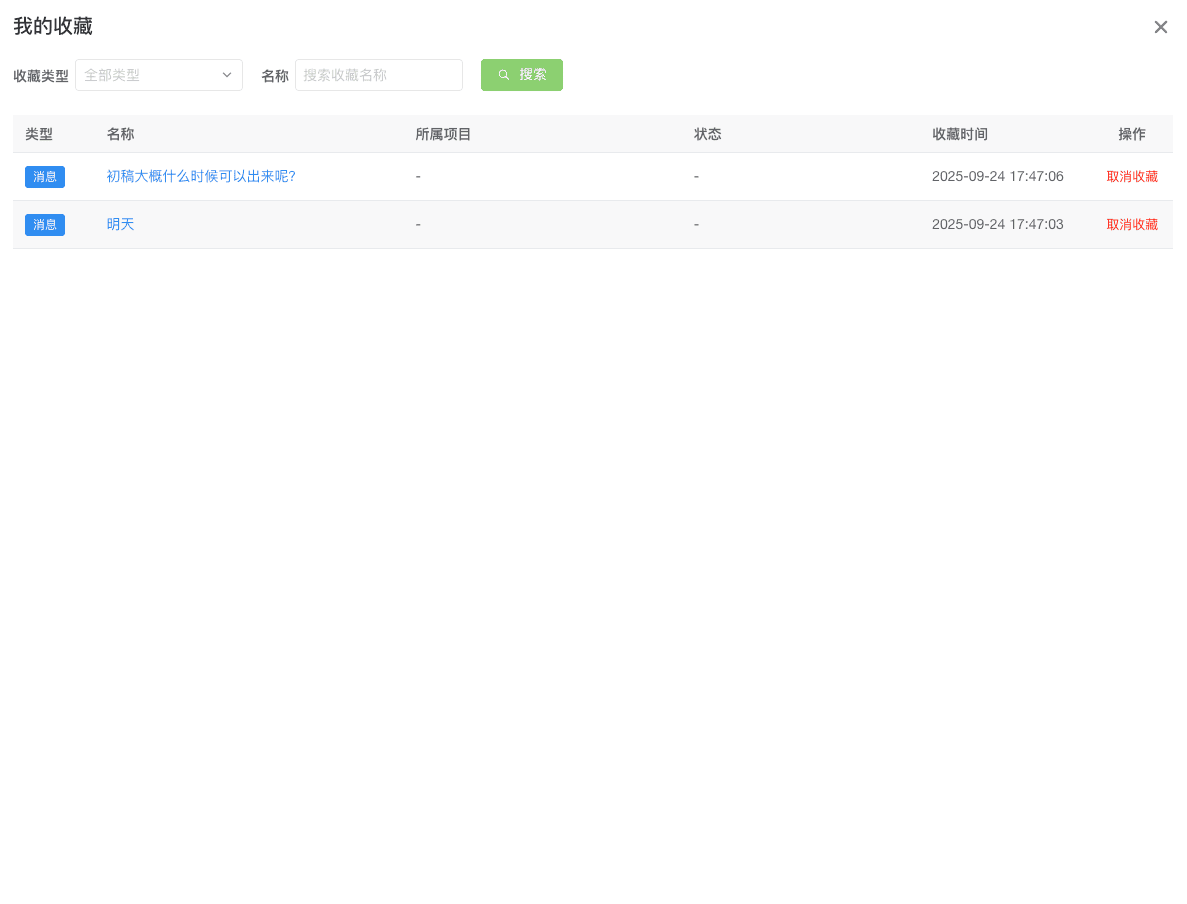
Task: Click the 名称 label before the search box
Action: (274, 74)
